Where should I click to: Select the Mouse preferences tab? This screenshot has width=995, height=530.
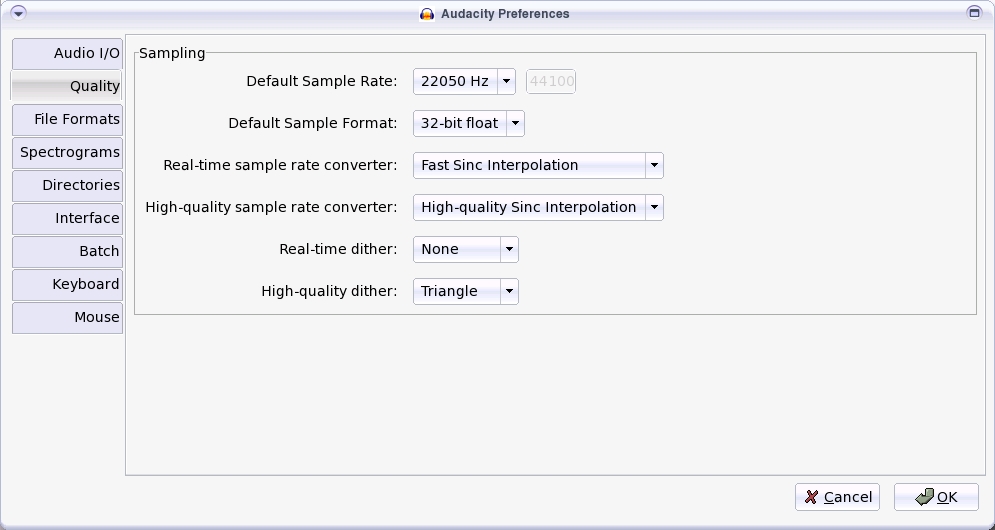point(67,317)
